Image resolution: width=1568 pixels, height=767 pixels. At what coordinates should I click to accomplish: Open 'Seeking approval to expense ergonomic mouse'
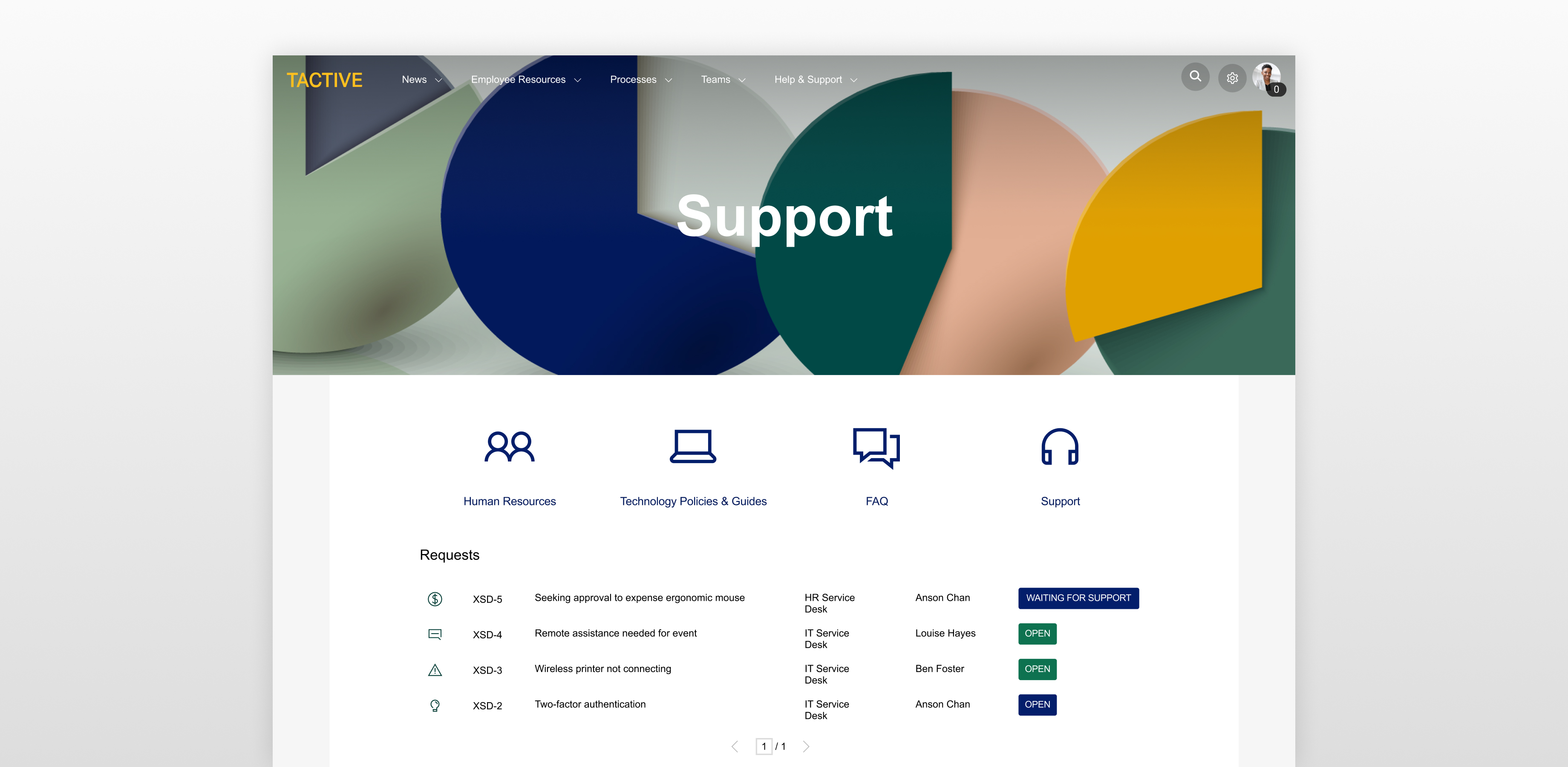pyautogui.click(x=639, y=598)
